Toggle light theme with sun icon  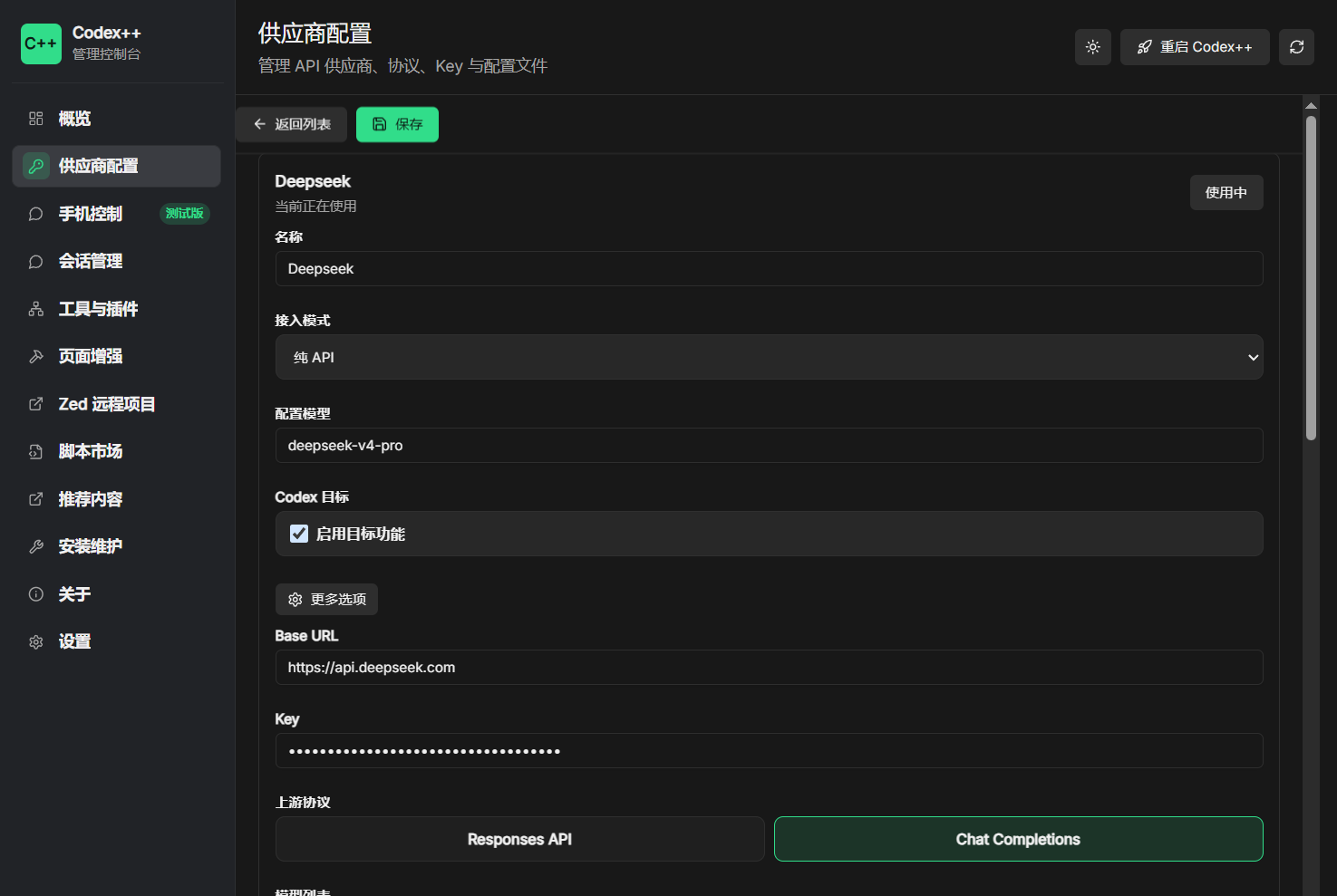(1093, 47)
